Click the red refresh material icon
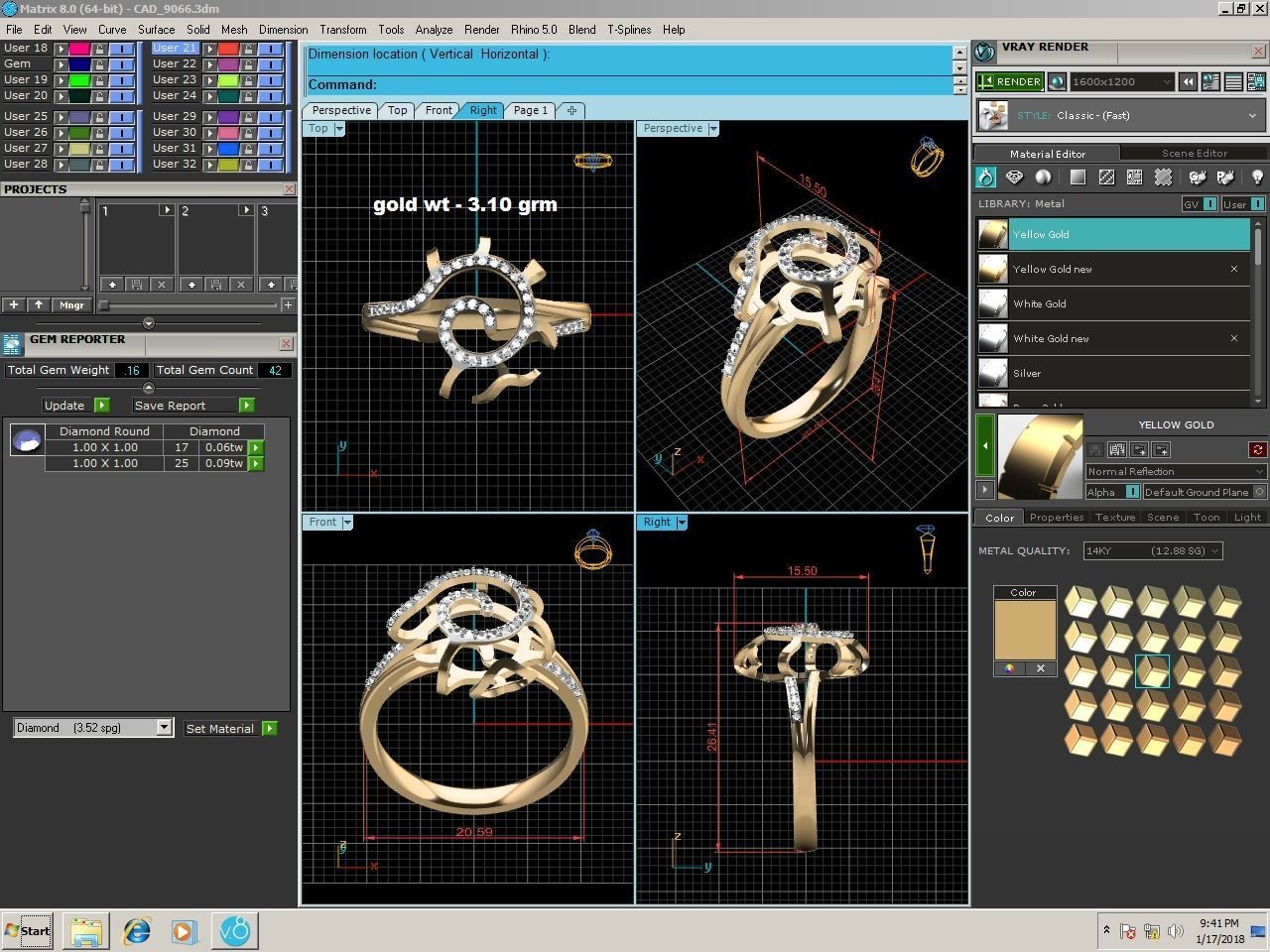Screen dimensions: 1270x952 (x=1257, y=449)
